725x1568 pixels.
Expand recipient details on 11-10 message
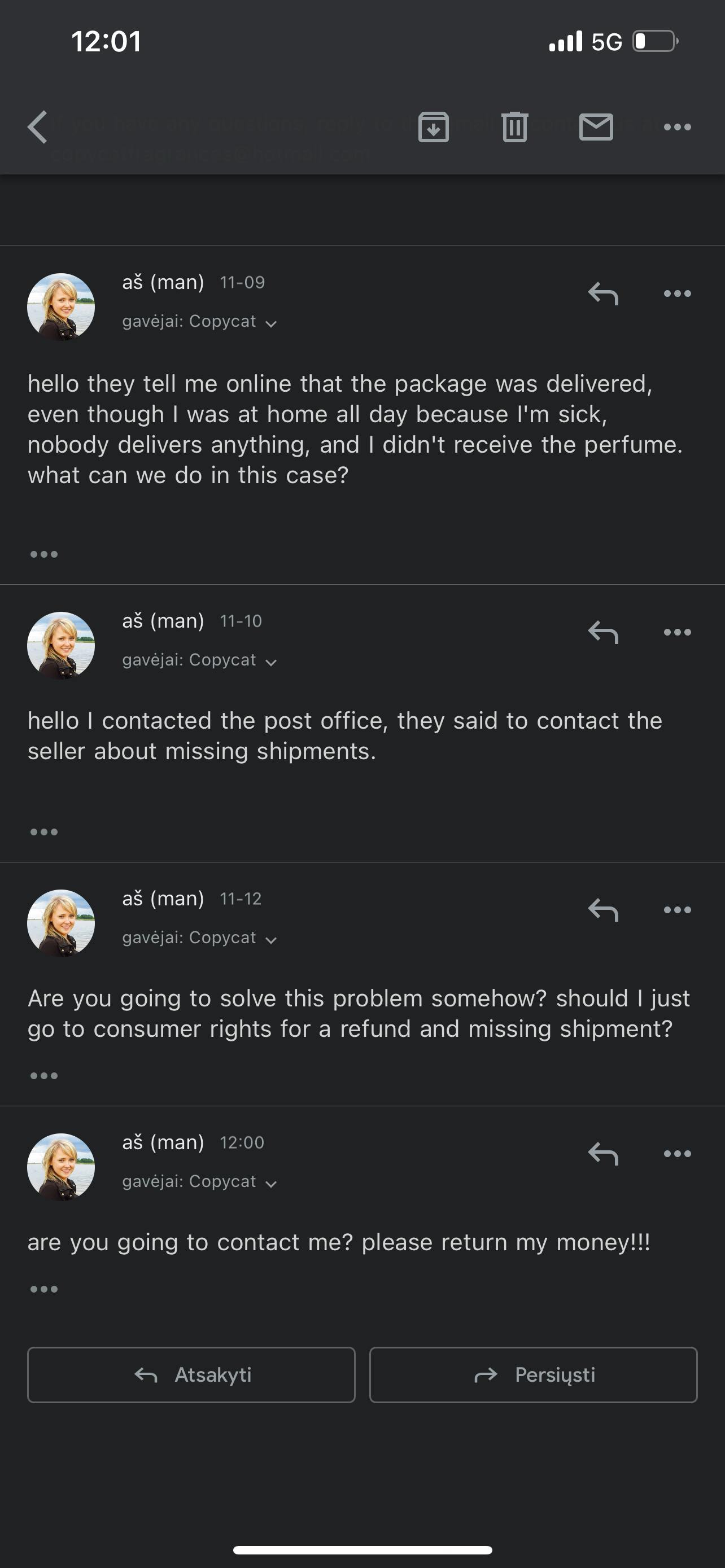click(272, 662)
